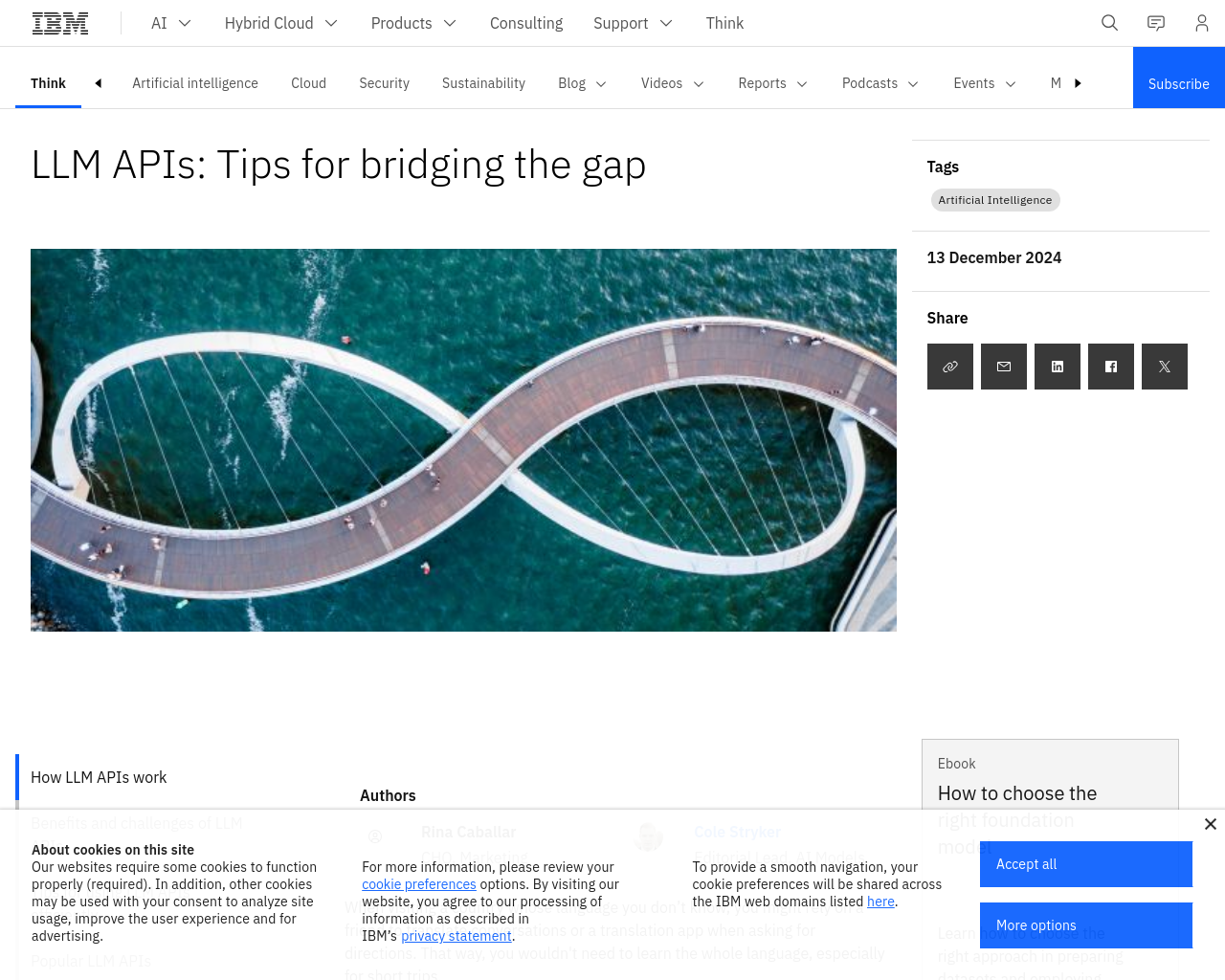Share article via email icon
1225x980 pixels.
pos(1004,367)
